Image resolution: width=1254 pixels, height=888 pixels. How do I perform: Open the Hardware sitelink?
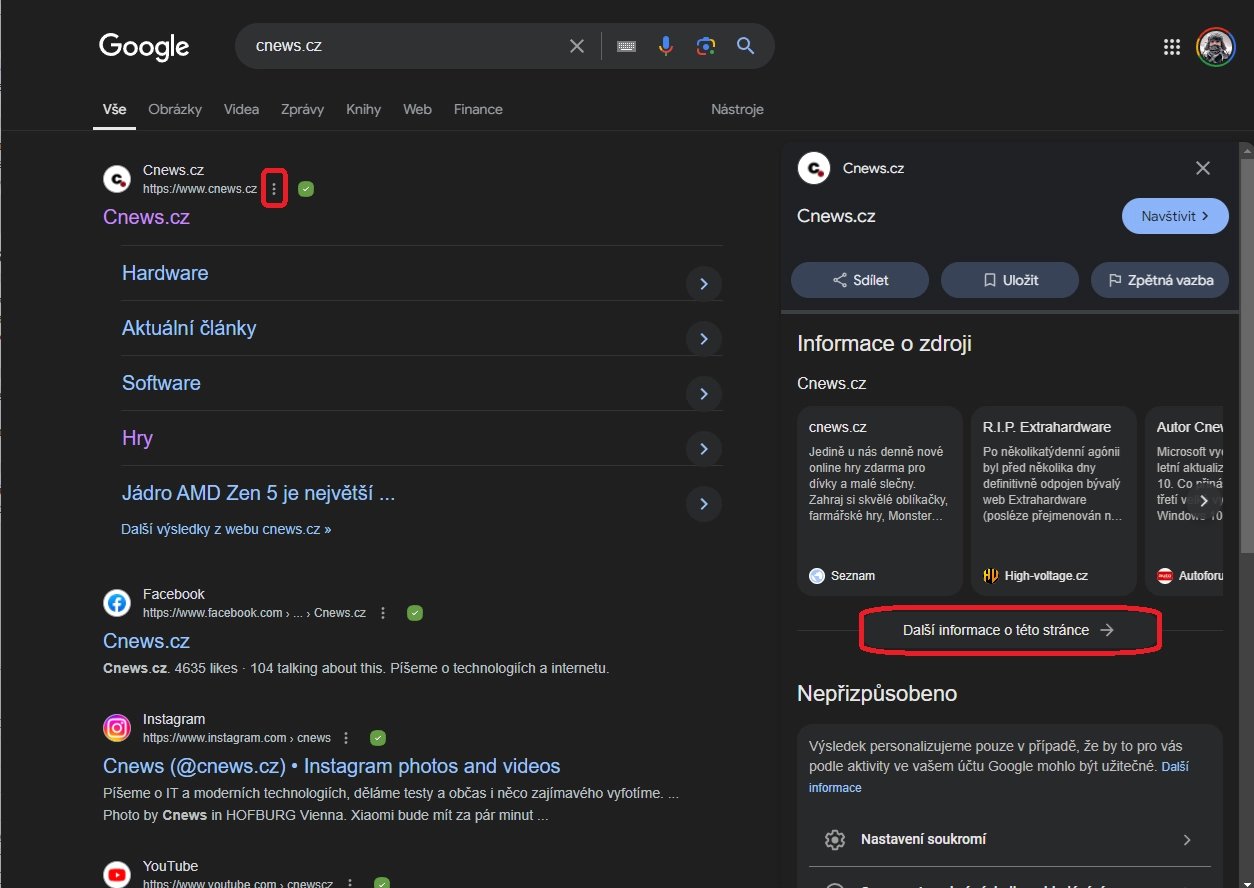click(165, 273)
